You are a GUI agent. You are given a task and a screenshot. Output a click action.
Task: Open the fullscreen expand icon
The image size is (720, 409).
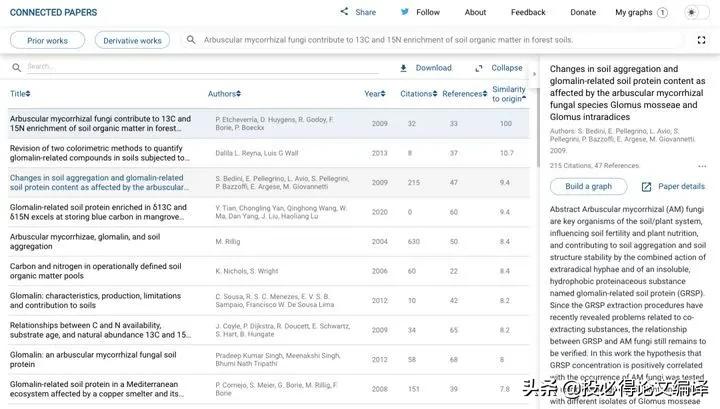[701, 40]
